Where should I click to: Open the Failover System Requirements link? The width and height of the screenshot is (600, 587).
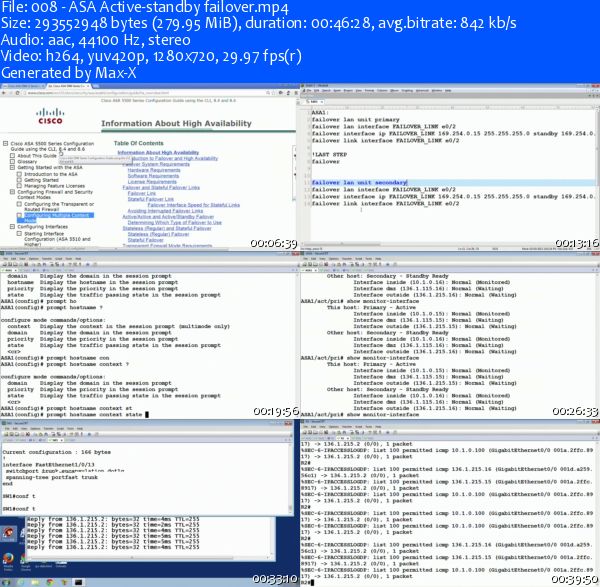point(156,164)
